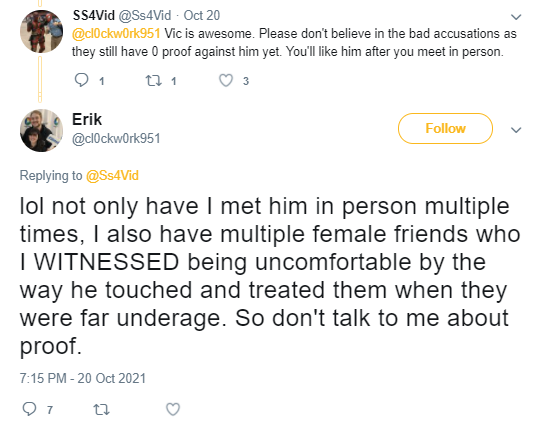Click the SS4Vid display name

click(x=94, y=15)
